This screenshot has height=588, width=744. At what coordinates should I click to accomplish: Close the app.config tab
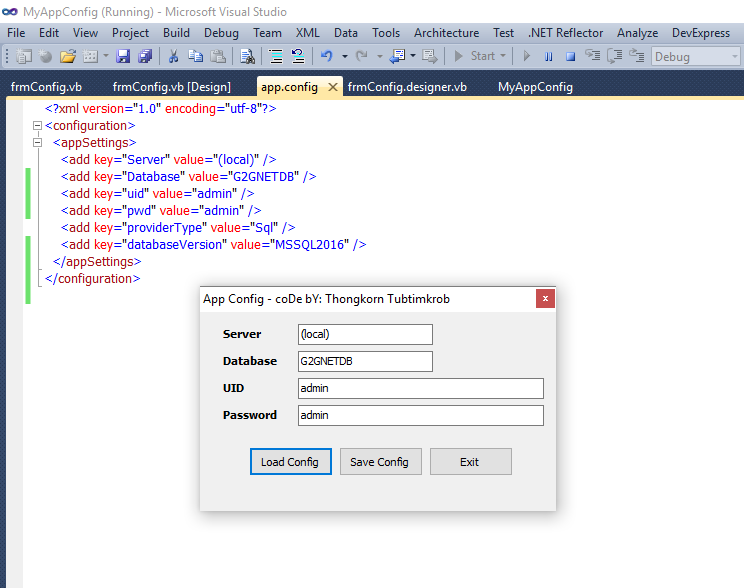(333, 87)
